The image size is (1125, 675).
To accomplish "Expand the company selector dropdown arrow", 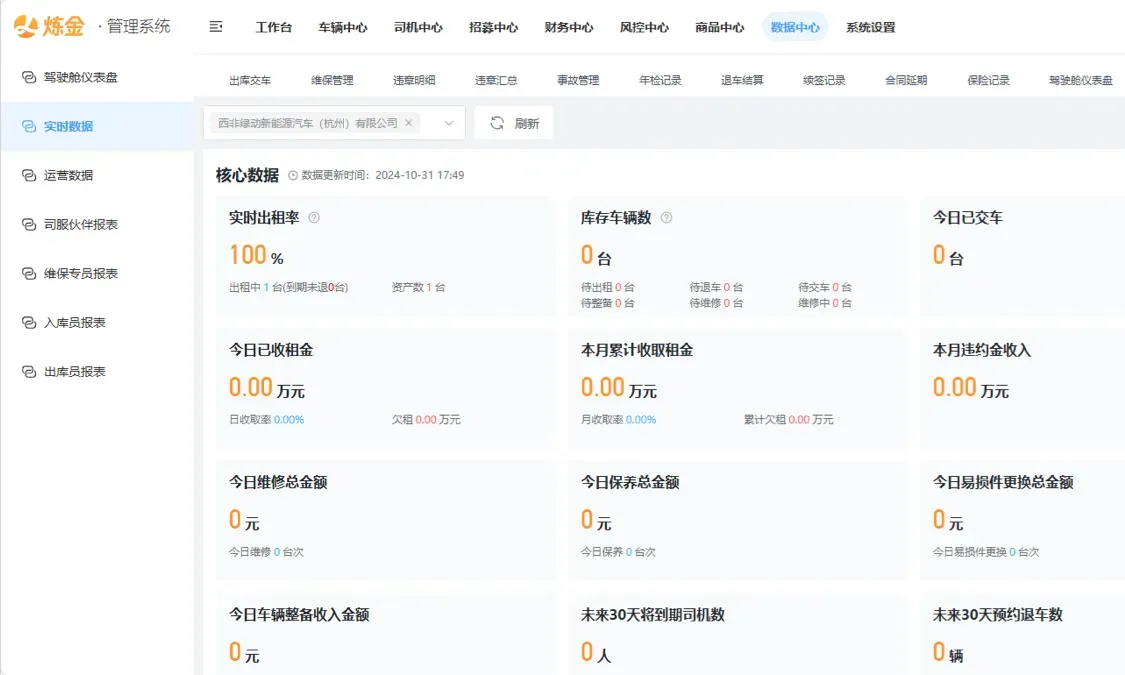I will [449, 123].
